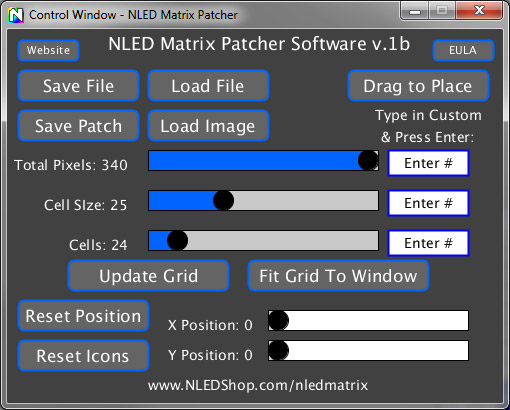Click the Total Pixels slider handle
Screen dimensions: 510x410
368,160
